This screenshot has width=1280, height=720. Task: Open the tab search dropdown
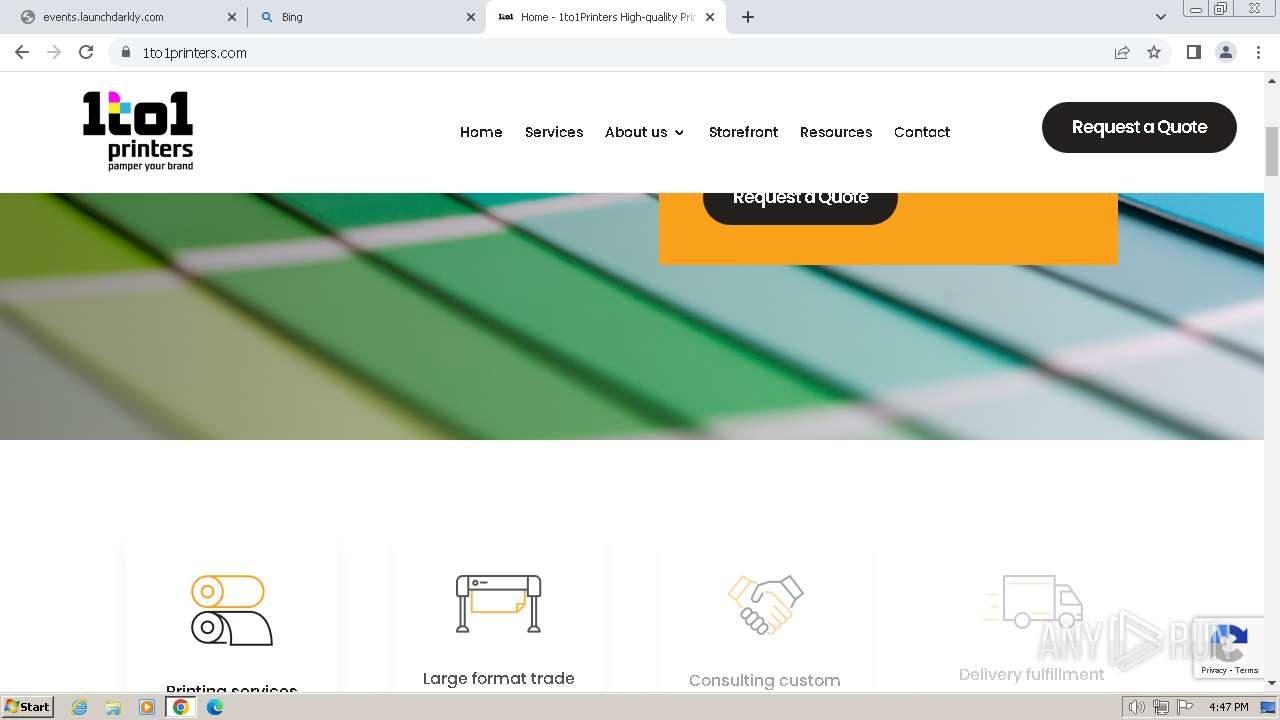[1160, 17]
